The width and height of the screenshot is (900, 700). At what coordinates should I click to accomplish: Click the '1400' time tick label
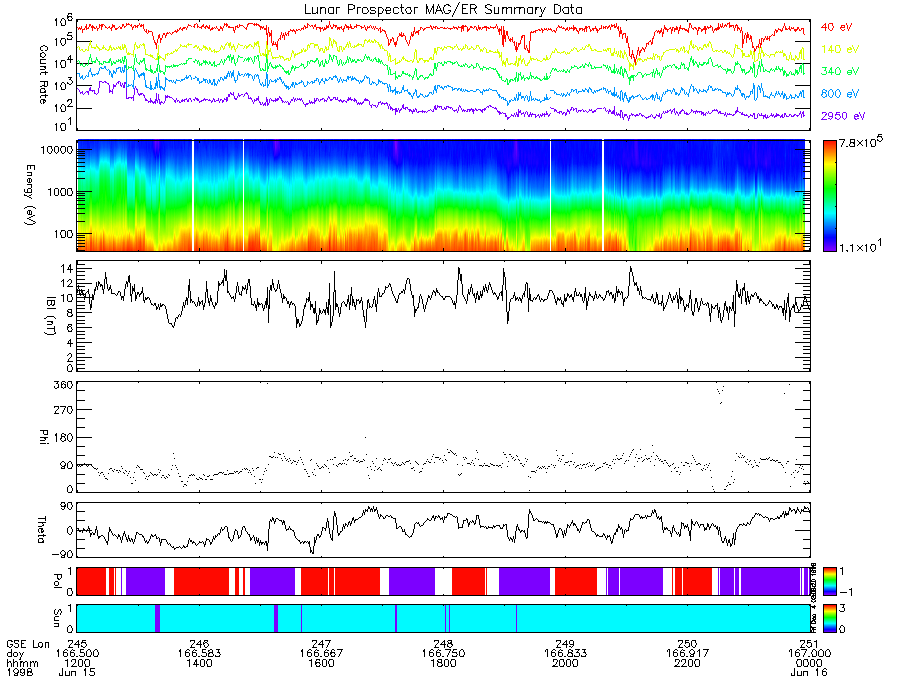pyautogui.click(x=199, y=663)
